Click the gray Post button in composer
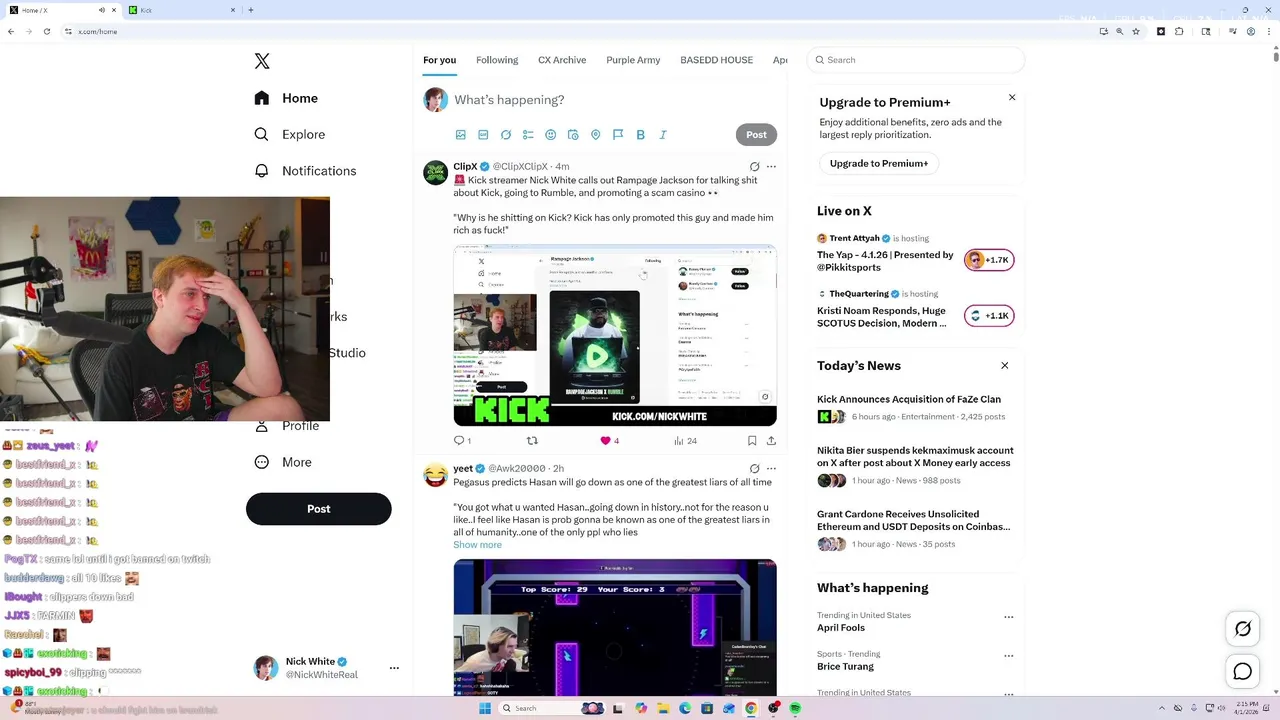Image resolution: width=1280 pixels, height=720 pixels. point(756,135)
